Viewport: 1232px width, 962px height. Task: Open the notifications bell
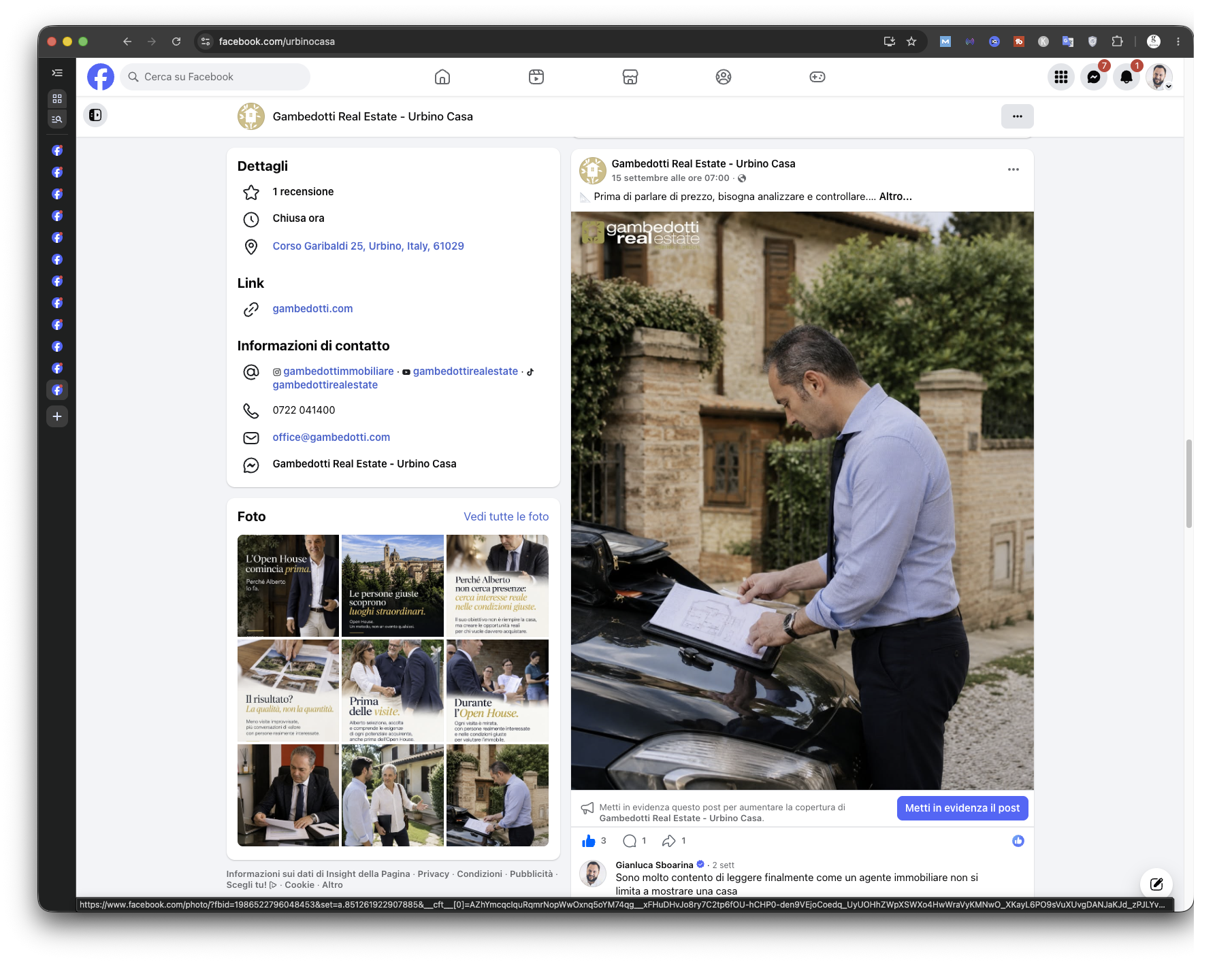(x=1126, y=77)
